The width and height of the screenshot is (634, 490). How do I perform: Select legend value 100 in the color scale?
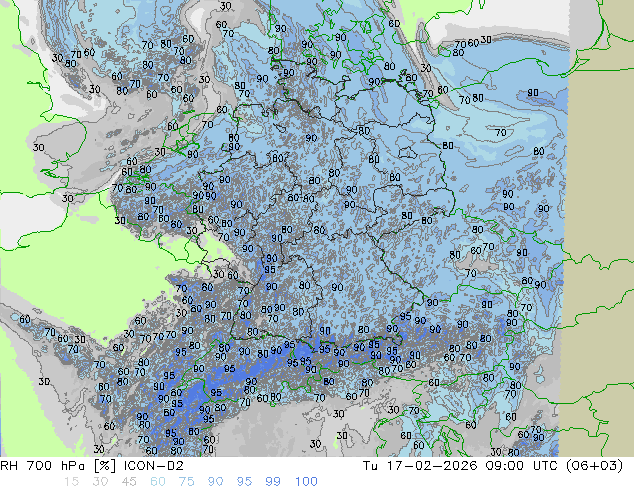click(x=306, y=482)
